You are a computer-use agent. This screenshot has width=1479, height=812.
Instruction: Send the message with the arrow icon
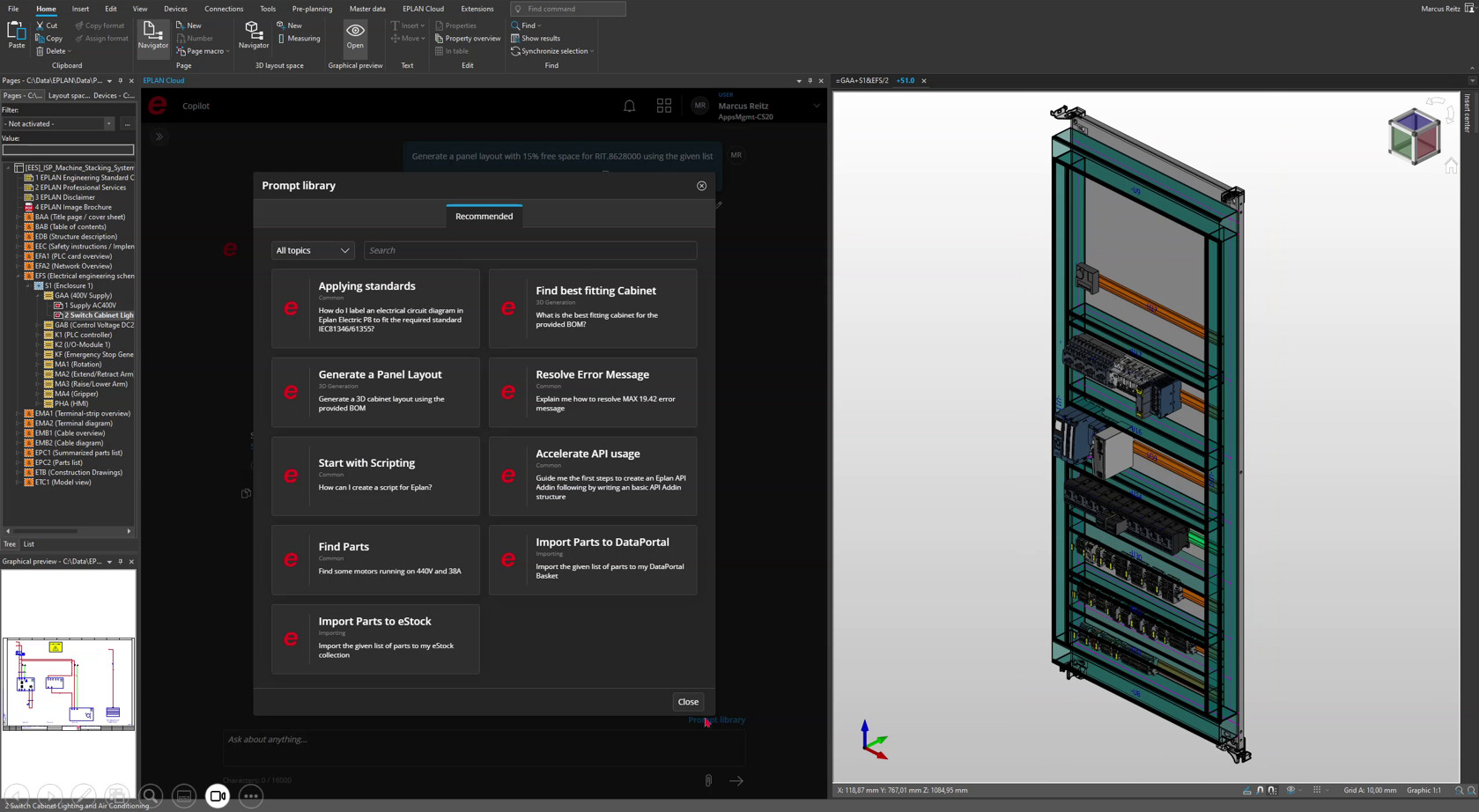[736, 780]
